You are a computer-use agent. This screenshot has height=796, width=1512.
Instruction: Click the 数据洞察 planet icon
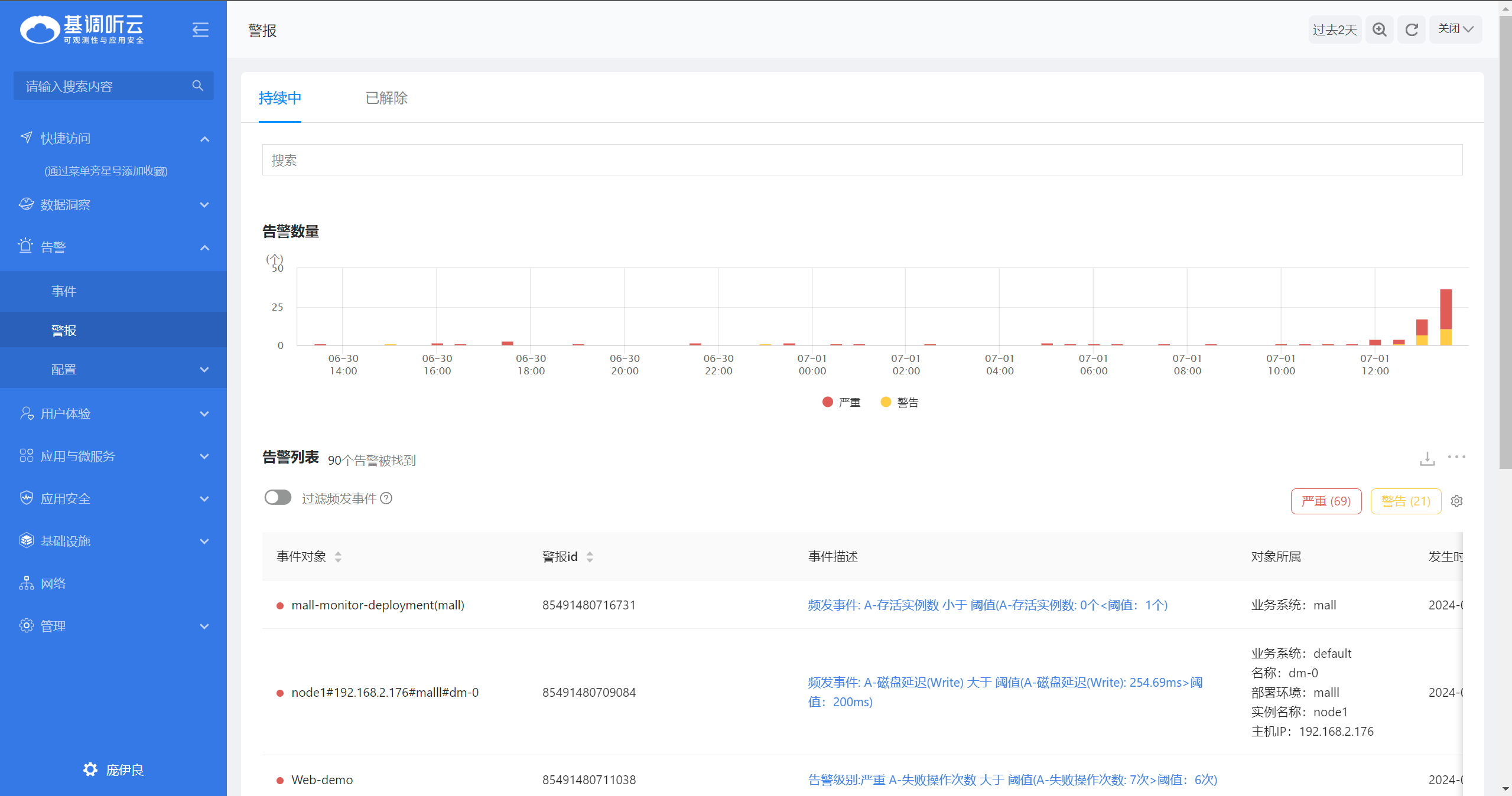26,204
